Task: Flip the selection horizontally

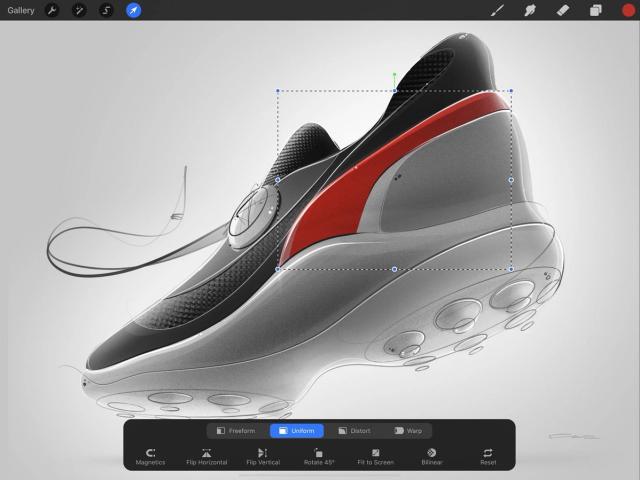Action: (x=207, y=457)
